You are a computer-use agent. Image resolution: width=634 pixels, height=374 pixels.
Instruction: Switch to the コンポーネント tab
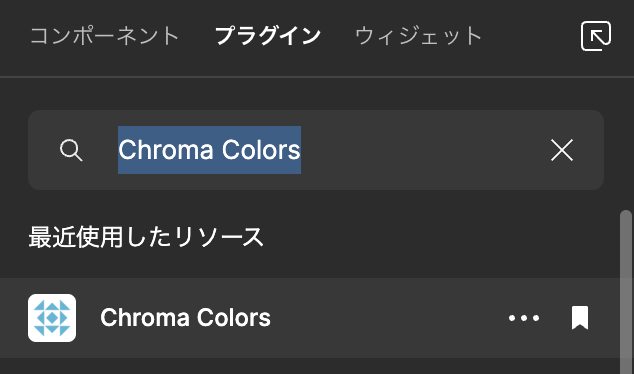click(x=105, y=36)
